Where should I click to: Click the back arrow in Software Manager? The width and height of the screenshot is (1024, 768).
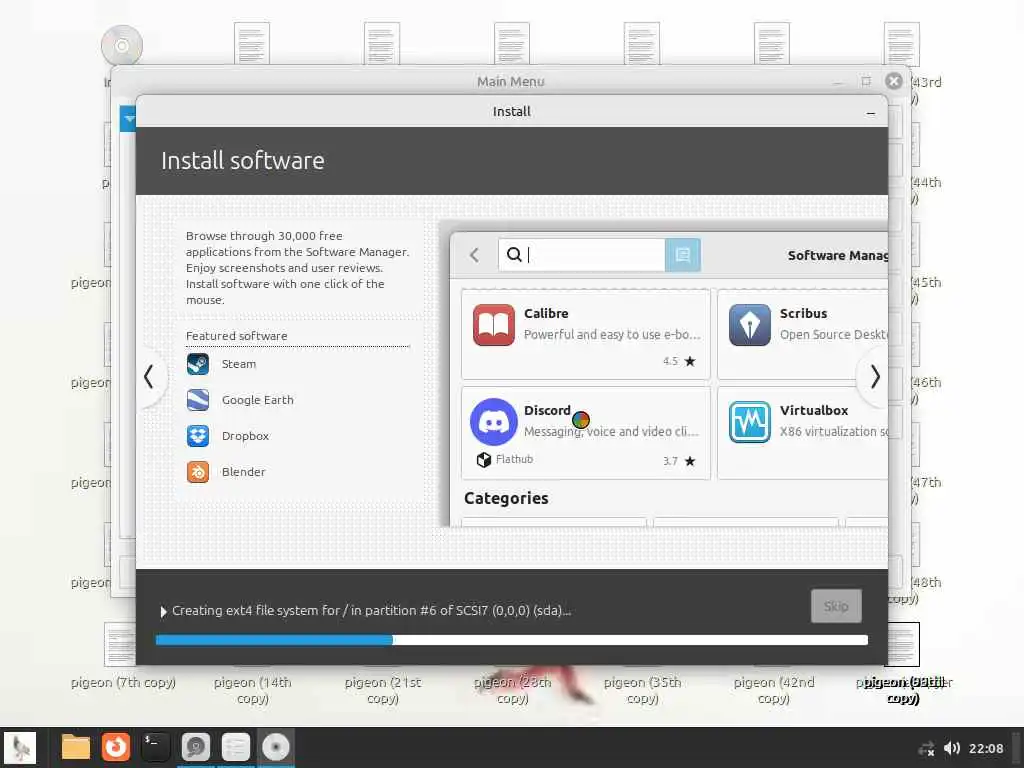[475, 255]
